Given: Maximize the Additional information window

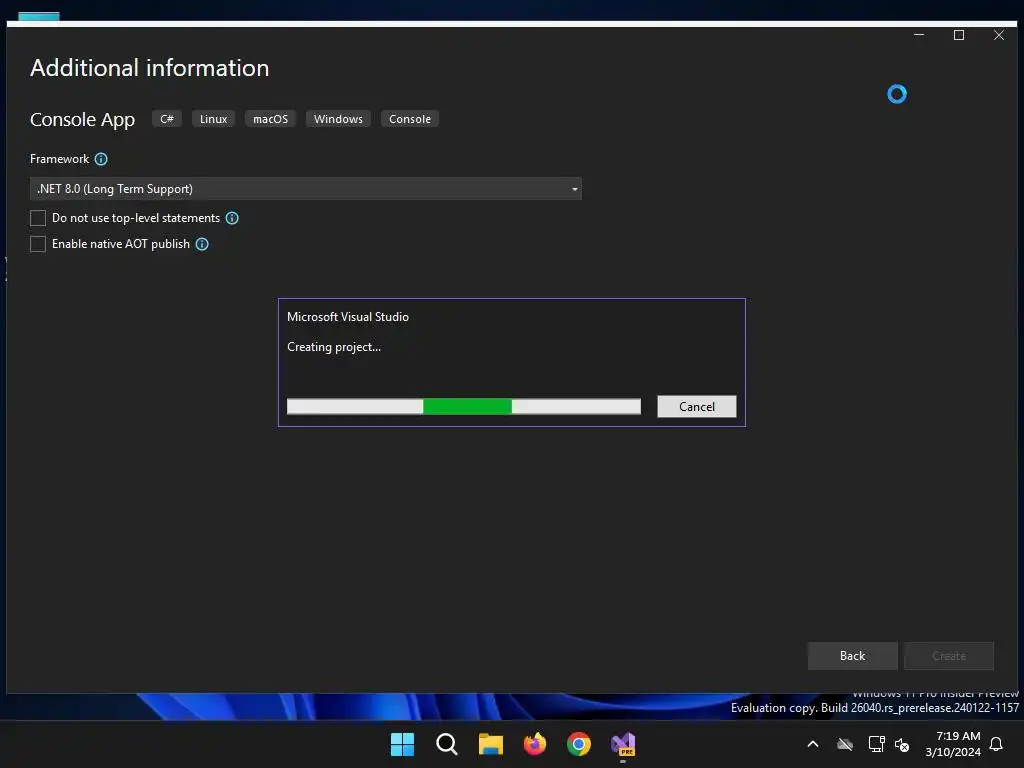Looking at the screenshot, I should coord(959,35).
